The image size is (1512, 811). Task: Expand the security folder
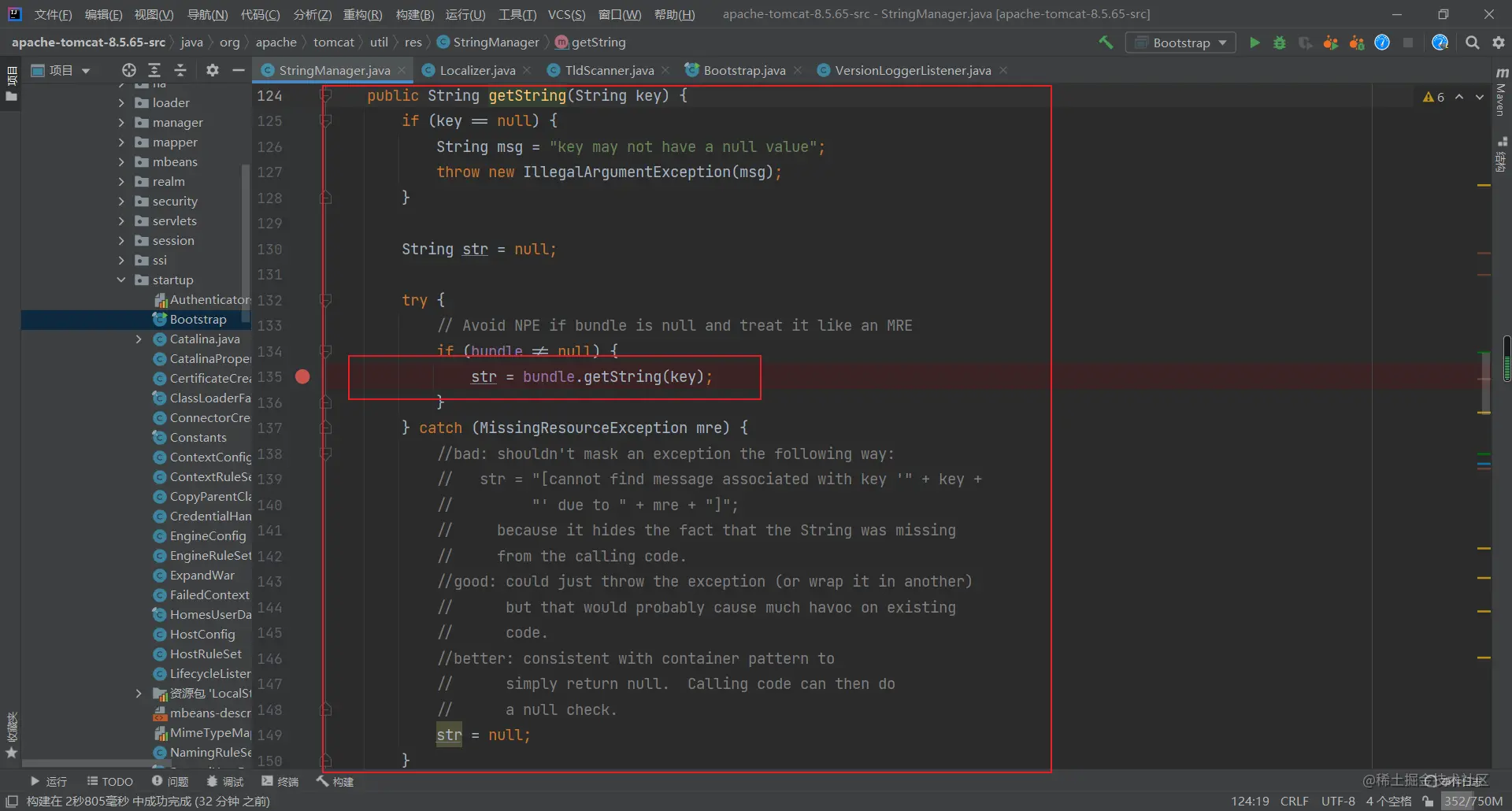(x=121, y=201)
